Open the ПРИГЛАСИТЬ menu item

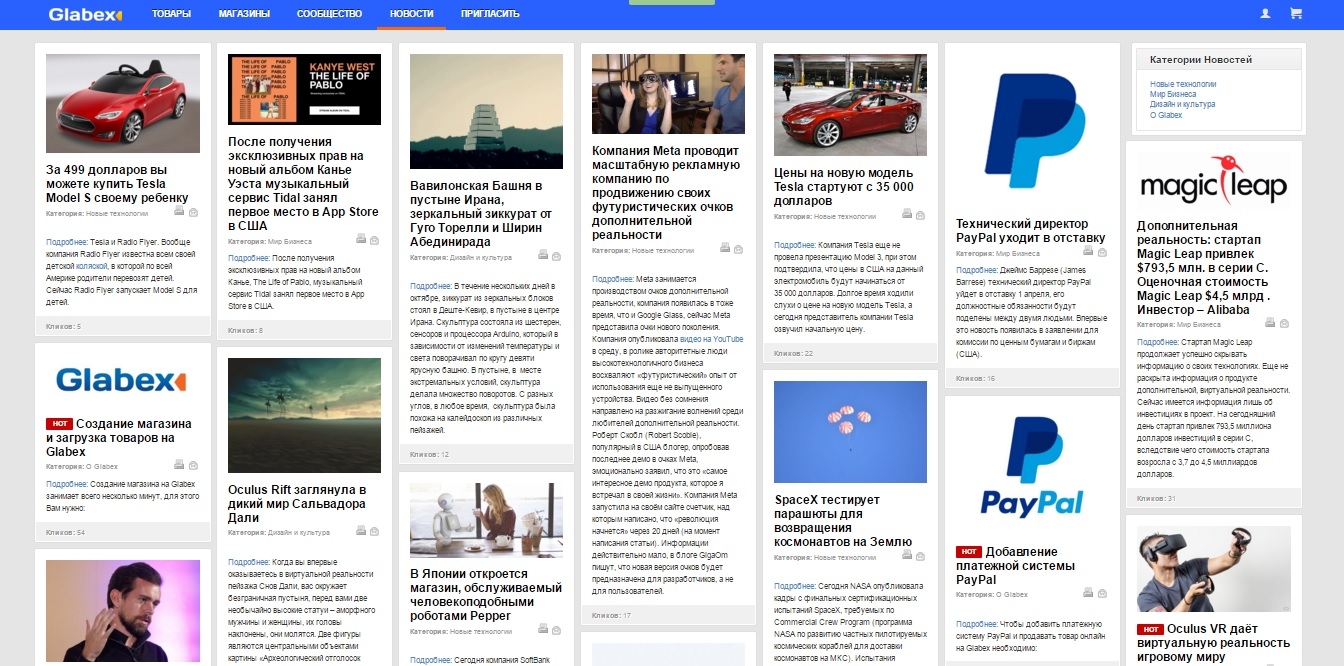tap(490, 14)
